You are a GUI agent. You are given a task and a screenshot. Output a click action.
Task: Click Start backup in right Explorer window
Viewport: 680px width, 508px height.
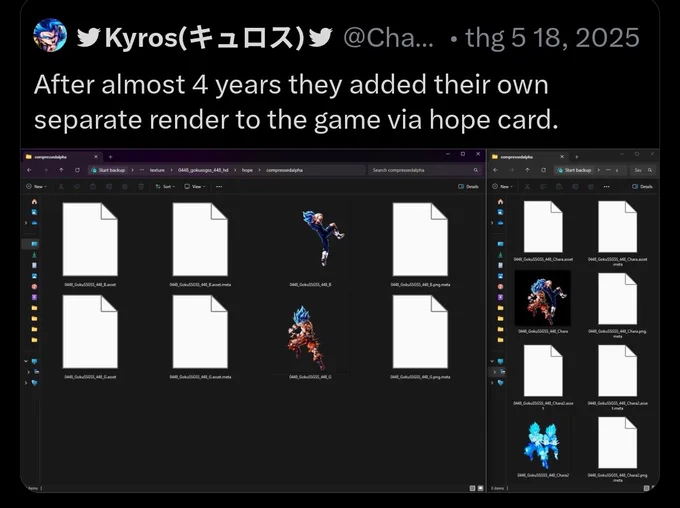[575, 170]
